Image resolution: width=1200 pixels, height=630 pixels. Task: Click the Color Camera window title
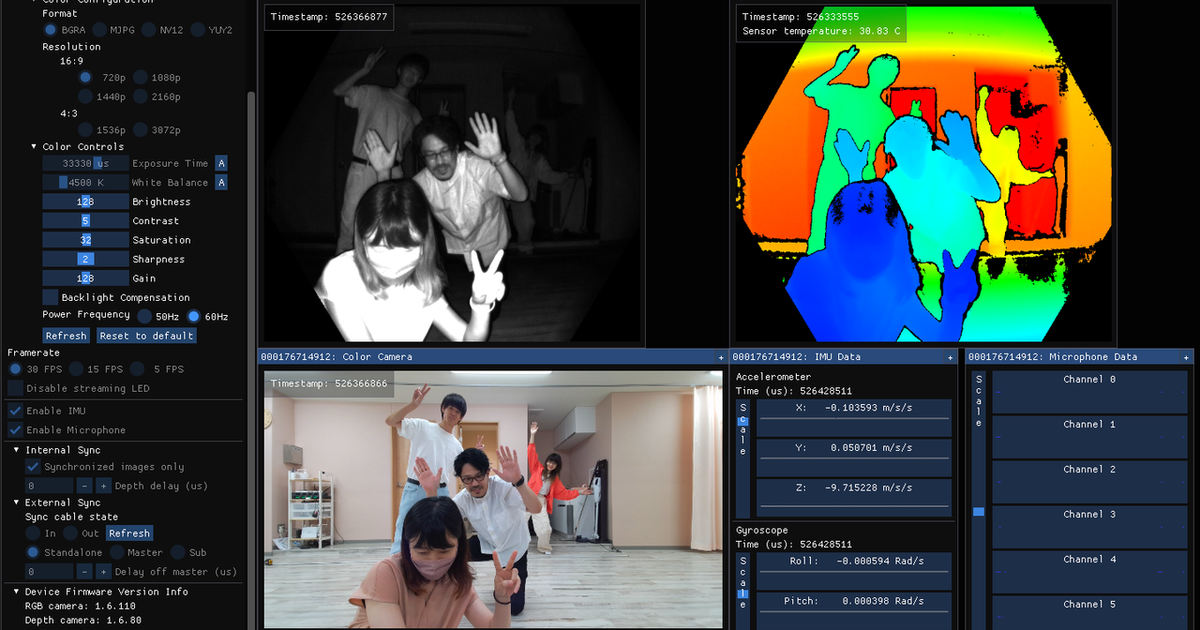click(336, 357)
